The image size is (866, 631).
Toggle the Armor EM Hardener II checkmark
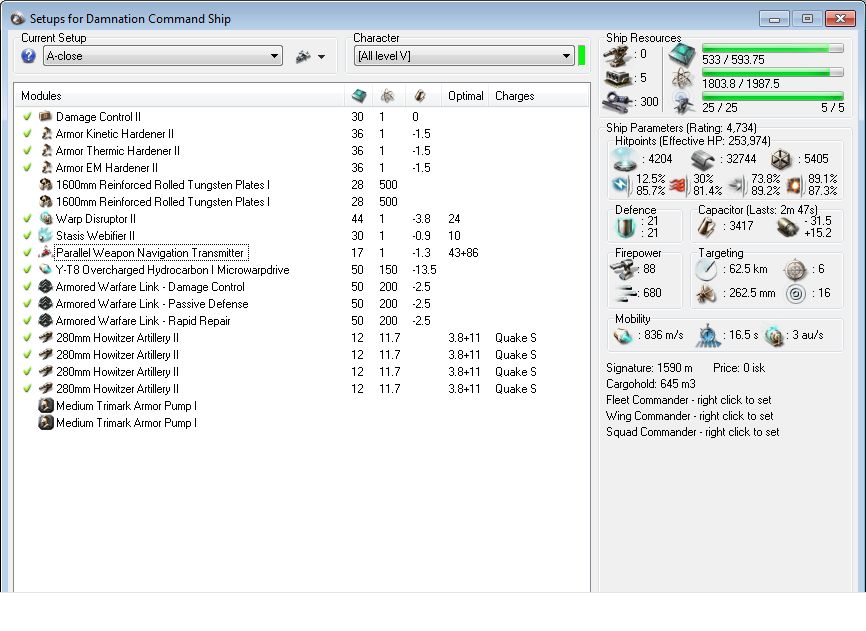(27, 168)
